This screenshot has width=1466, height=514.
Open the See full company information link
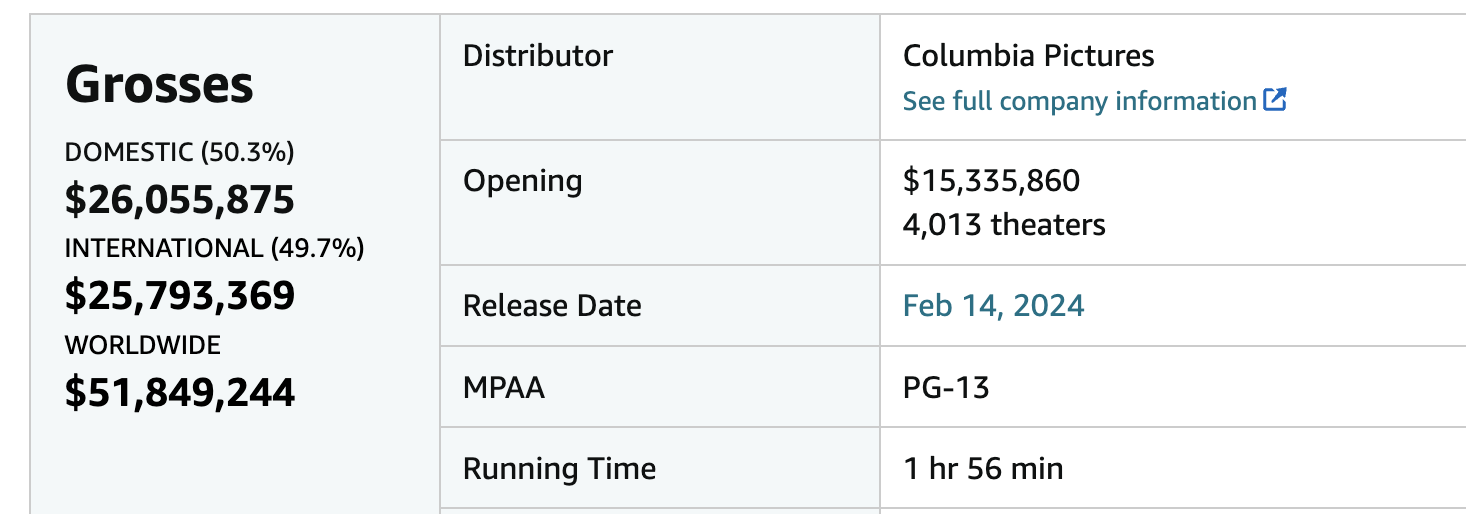point(1080,101)
